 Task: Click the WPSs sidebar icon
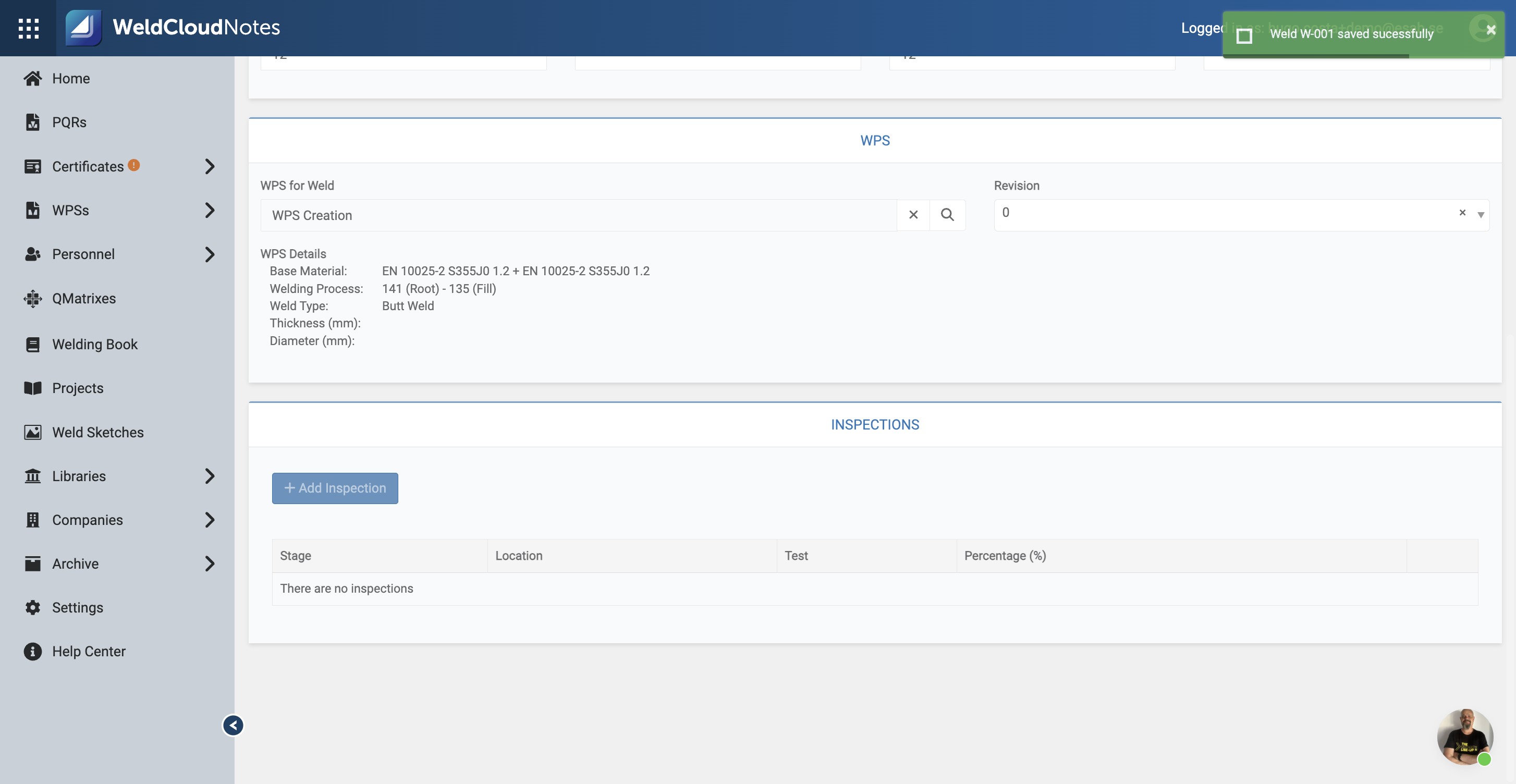[33, 210]
